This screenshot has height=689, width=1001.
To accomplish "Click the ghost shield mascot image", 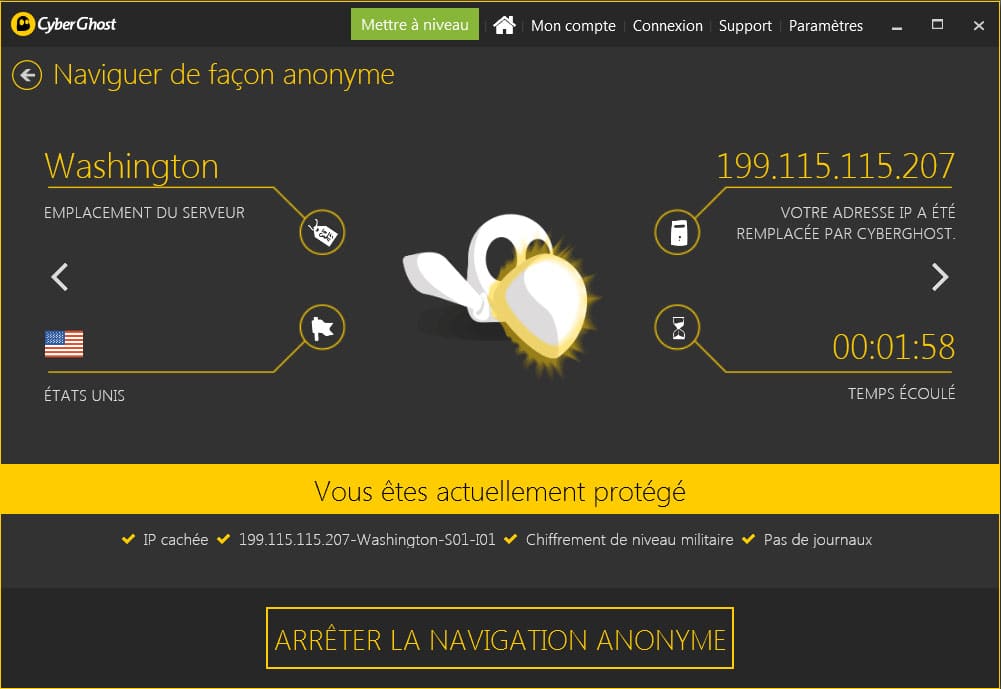I will pos(501,294).
